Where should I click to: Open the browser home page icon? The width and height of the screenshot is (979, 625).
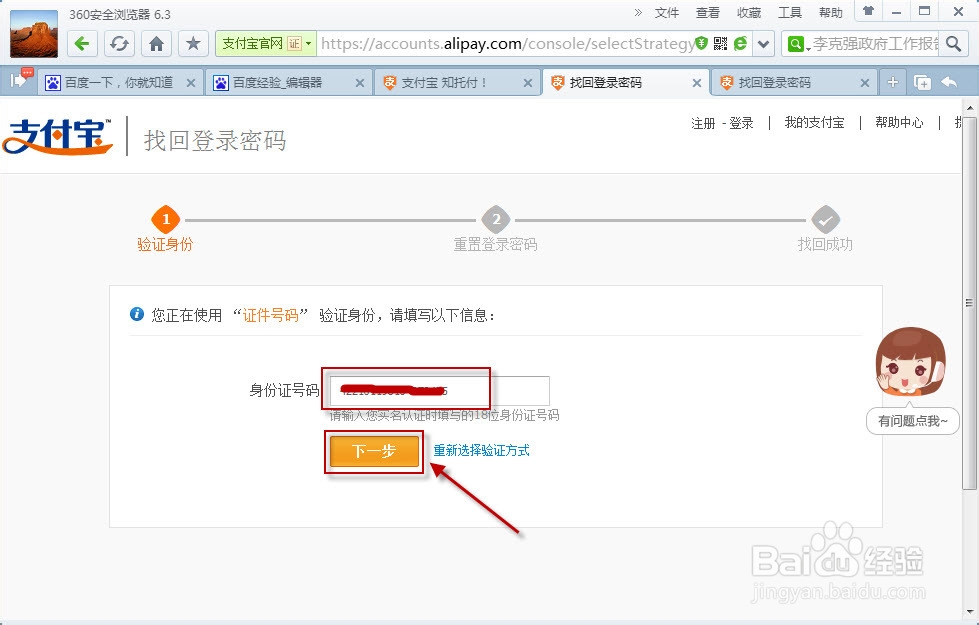click(156, 44)
